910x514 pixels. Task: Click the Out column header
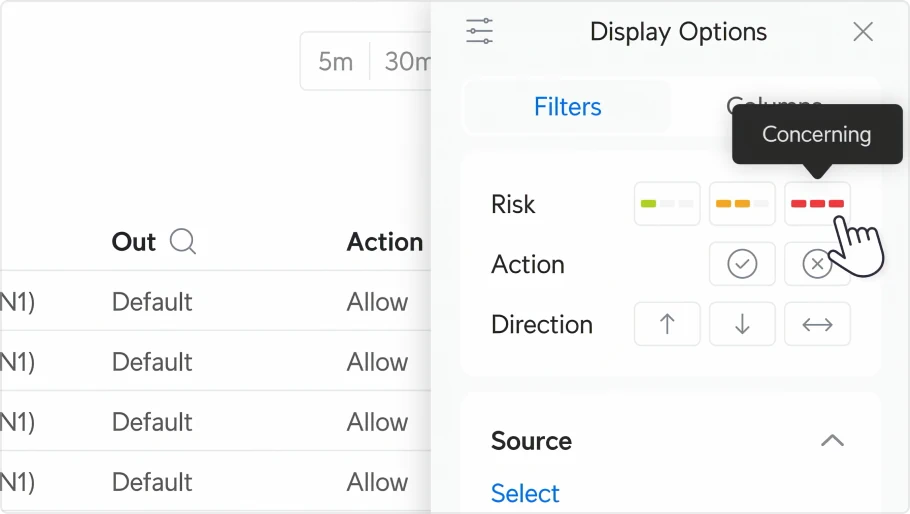click(x=134, y=242)
